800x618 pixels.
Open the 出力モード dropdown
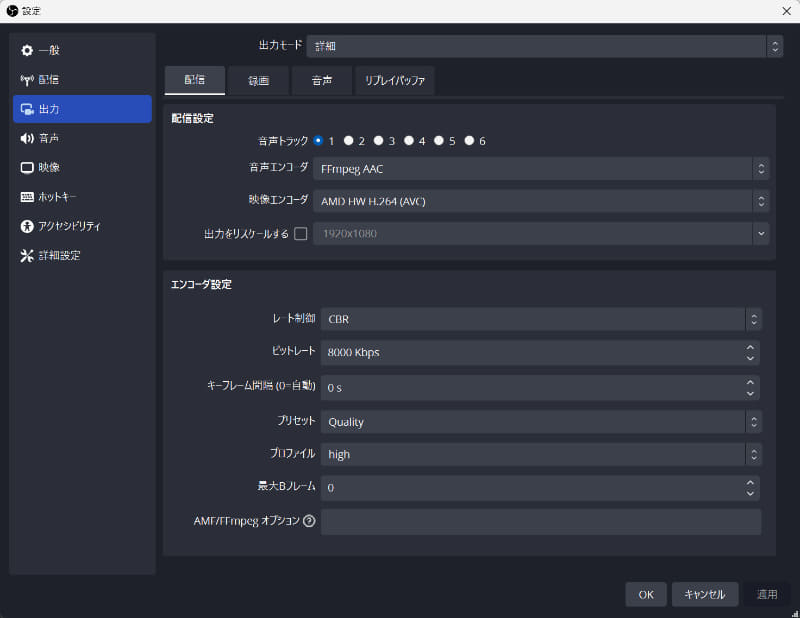click(540, 46)
